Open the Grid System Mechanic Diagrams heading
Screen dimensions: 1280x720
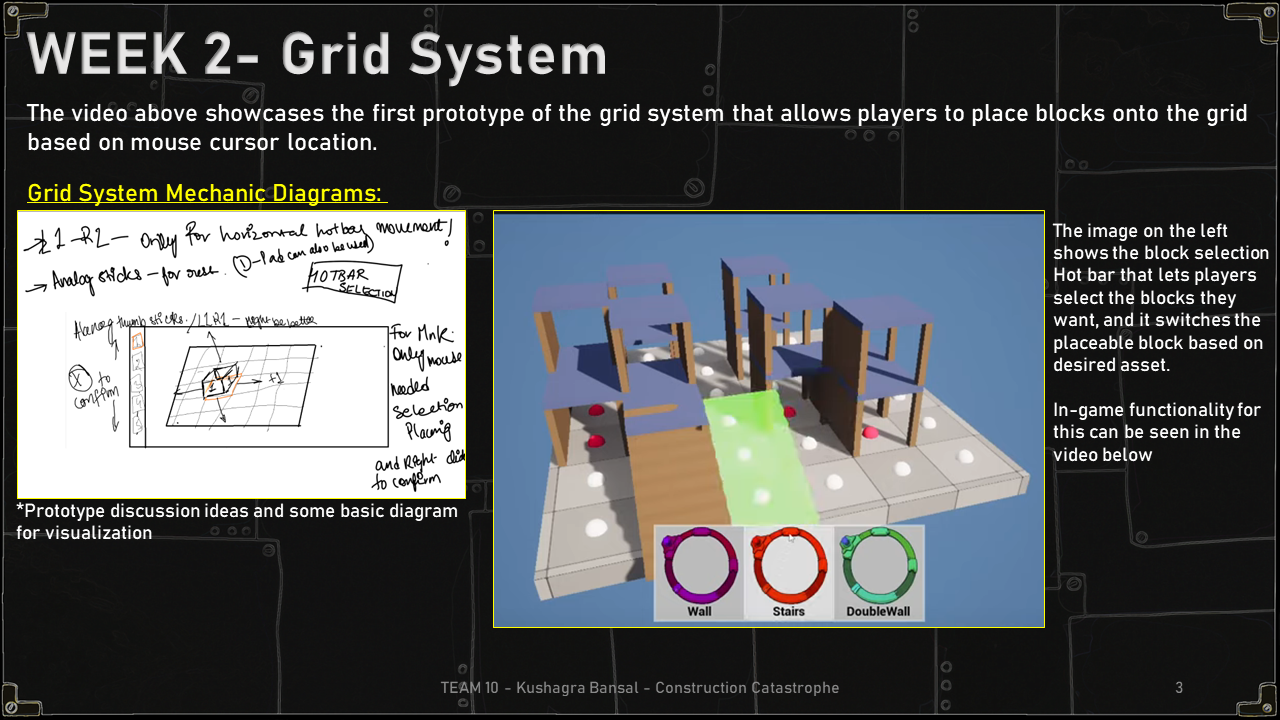tap(207, 193)
